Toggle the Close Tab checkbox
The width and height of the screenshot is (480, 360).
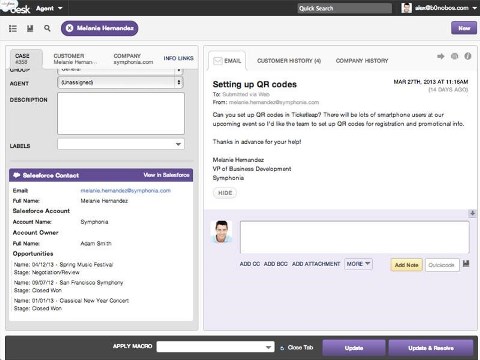(x=282, y=348)
